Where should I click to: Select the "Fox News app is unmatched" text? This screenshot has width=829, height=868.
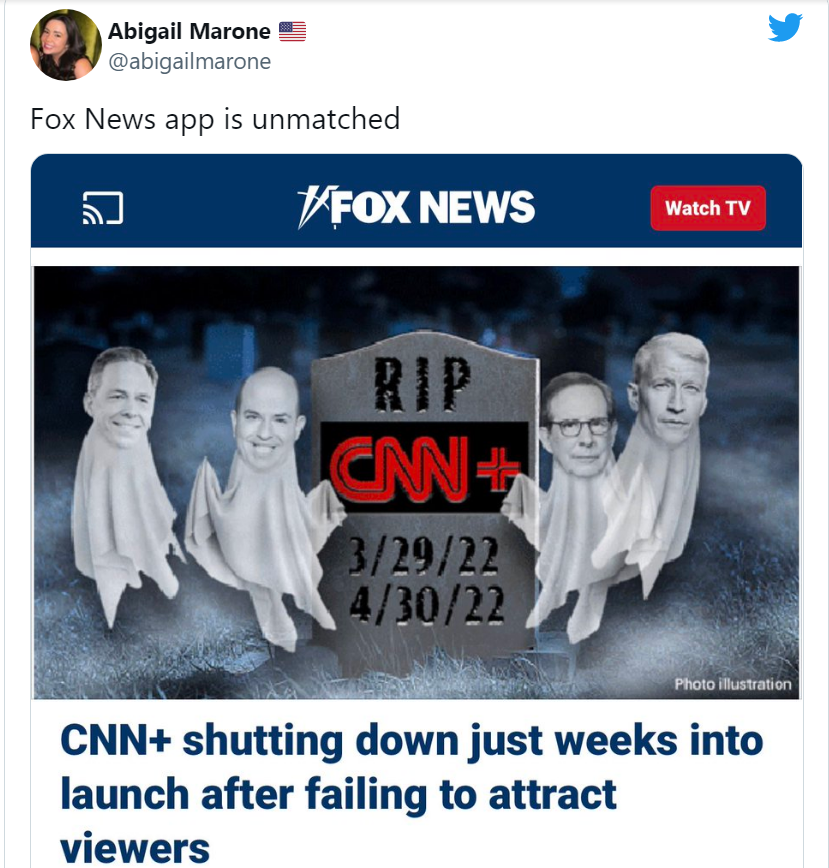coord(215,119)
